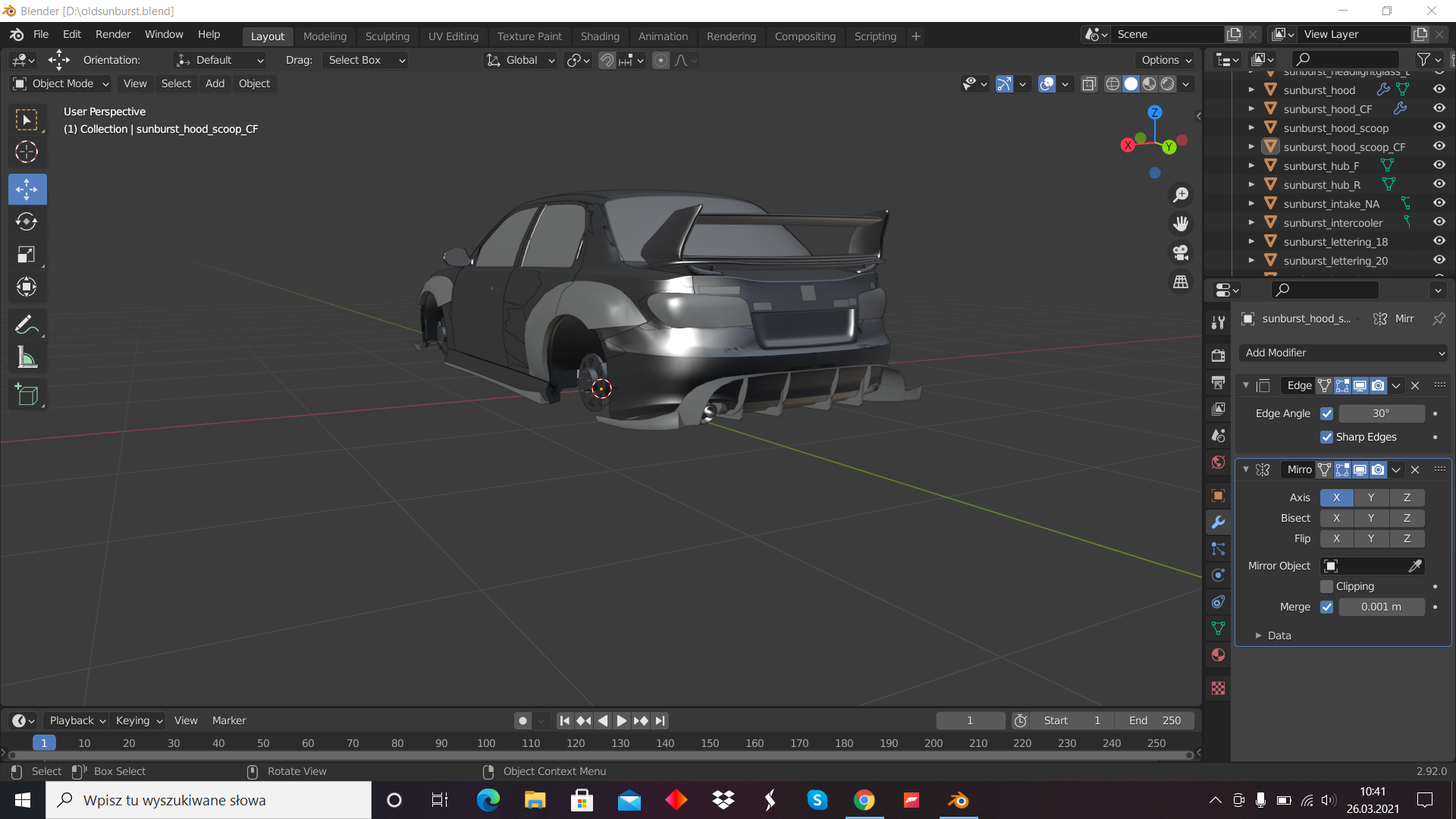Open the Options dropdown in viewport header
The width and height of the screenshot is (1456, 819).
coord(1166,60)
